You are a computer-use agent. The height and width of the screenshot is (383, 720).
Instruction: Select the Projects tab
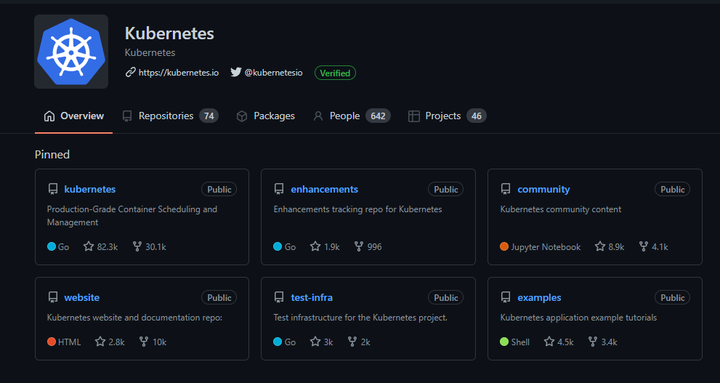(447, 116)
